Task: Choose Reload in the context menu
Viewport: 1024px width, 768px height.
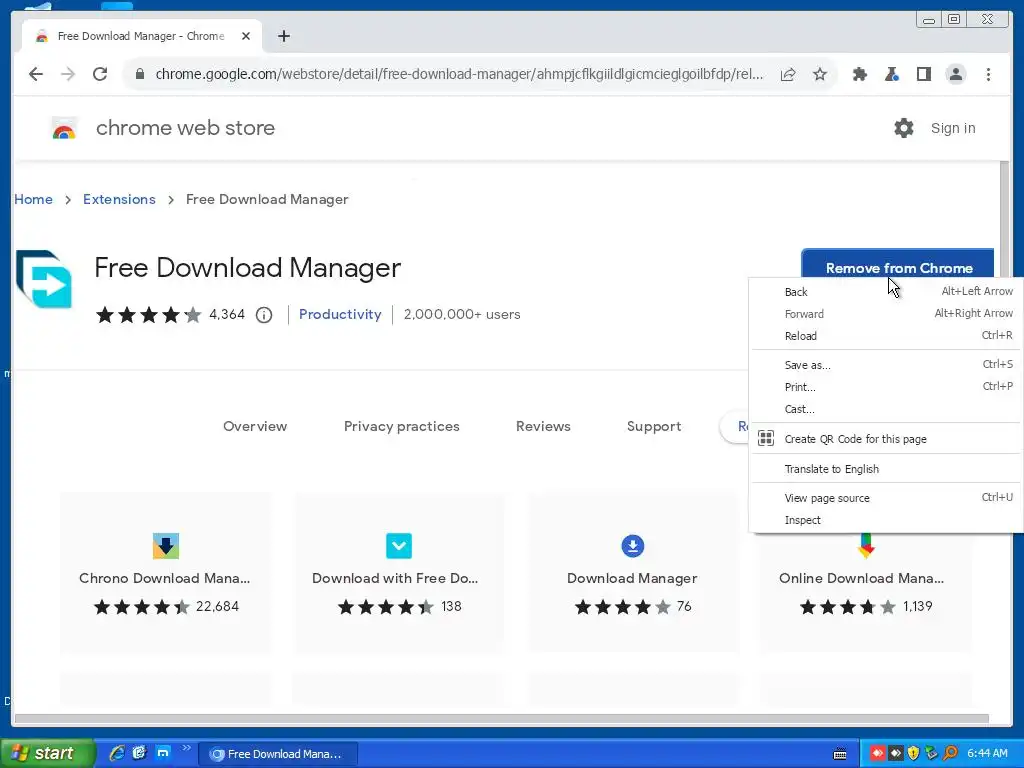Action: coord(886,336)
